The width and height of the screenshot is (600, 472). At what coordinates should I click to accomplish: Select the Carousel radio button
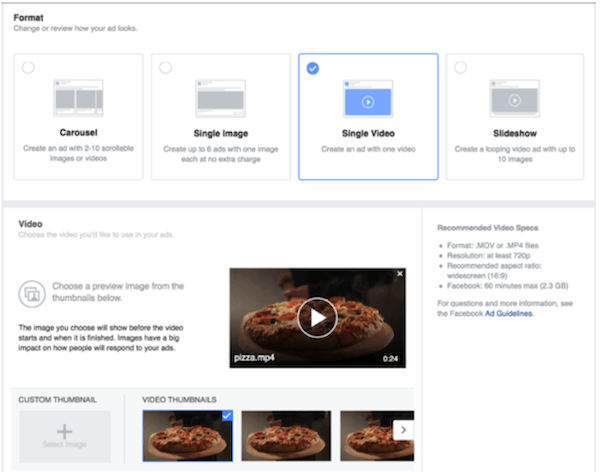point(27,67)
